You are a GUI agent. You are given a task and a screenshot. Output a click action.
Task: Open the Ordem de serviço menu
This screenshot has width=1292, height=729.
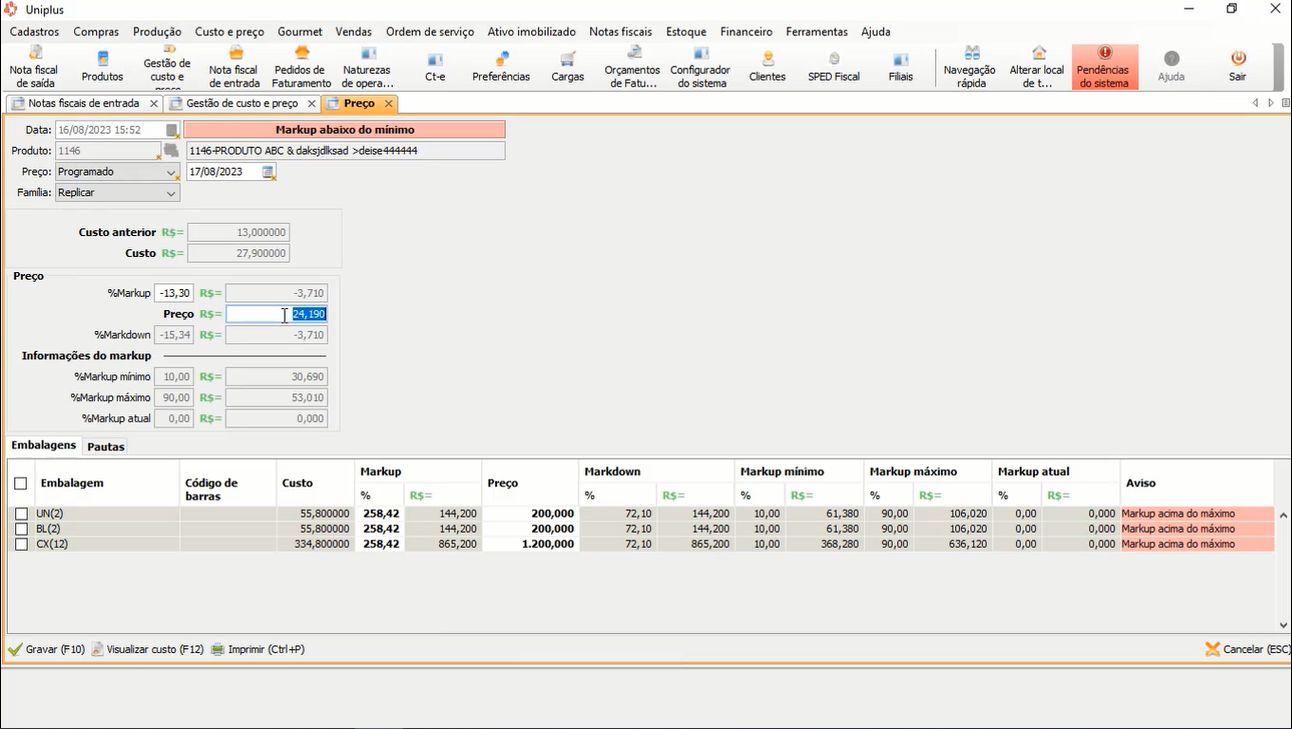click(x=430, y=32)
